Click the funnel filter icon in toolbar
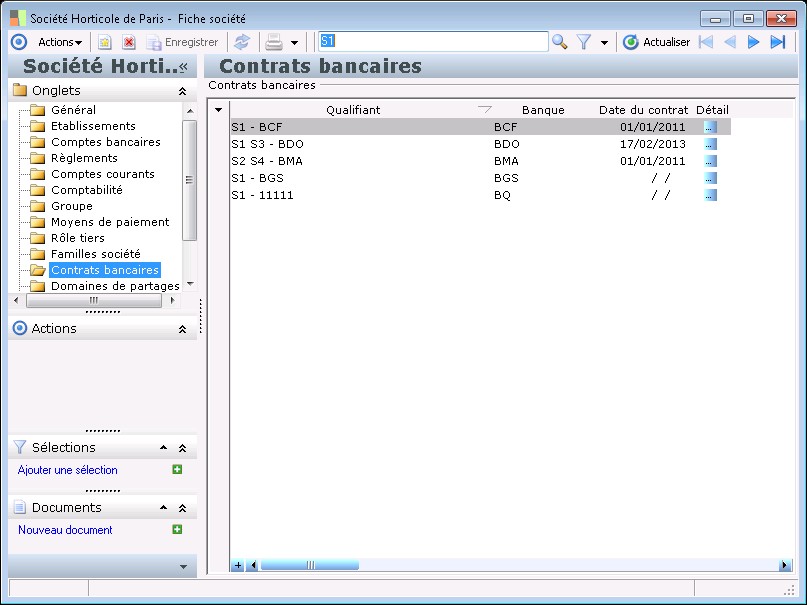Screen dimensions: 807x605 [584, 42]
